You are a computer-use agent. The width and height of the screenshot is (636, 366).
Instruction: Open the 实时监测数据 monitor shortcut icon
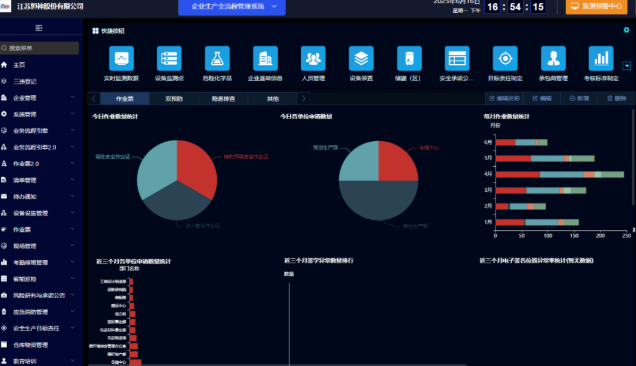click(x=121, y=59)
